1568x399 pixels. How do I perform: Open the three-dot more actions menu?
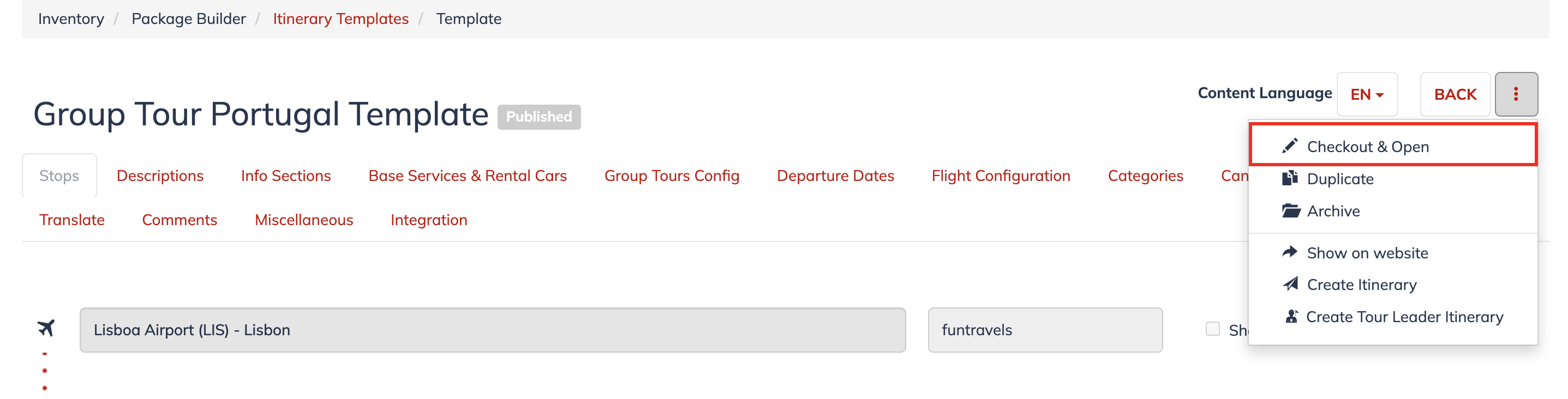[1516, 94]
